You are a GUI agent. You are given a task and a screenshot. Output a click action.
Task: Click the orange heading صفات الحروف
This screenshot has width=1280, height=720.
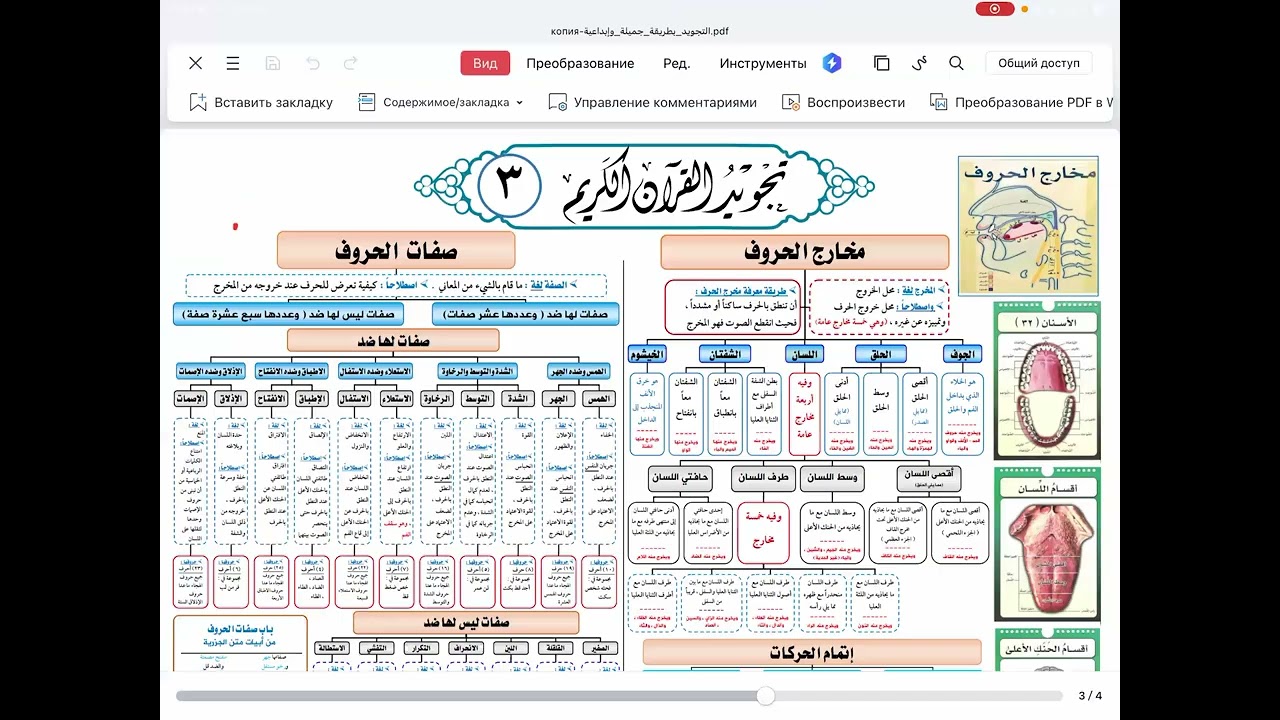tap(396, 250)
